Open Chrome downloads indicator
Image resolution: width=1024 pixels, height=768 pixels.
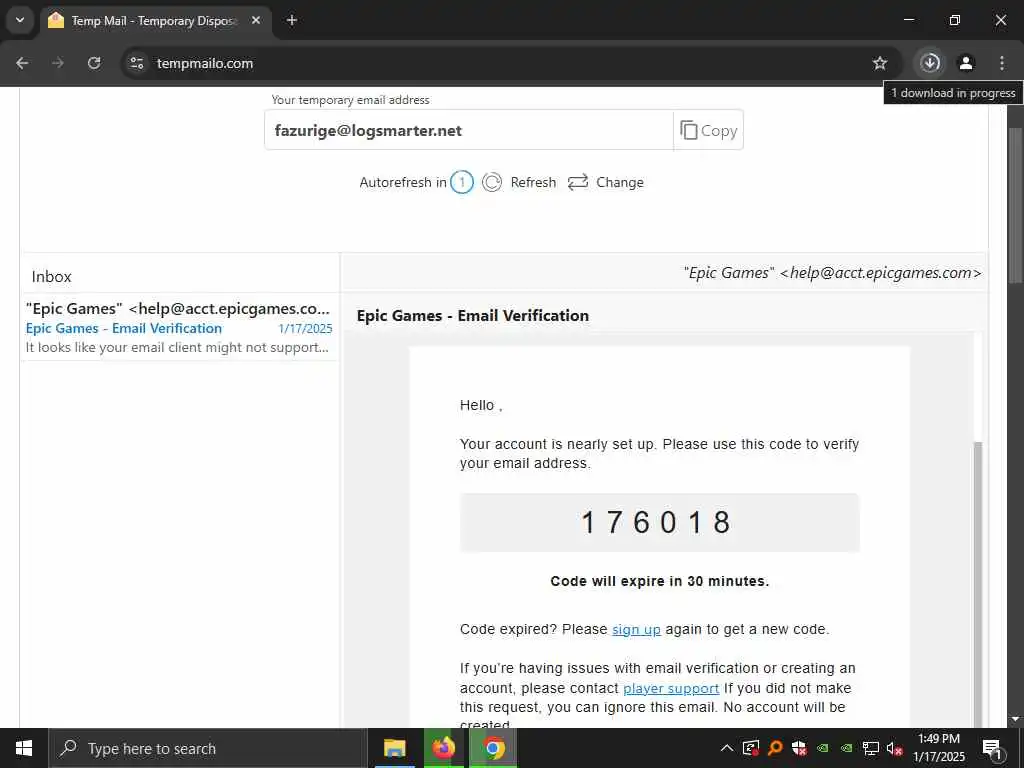point(930,63)
